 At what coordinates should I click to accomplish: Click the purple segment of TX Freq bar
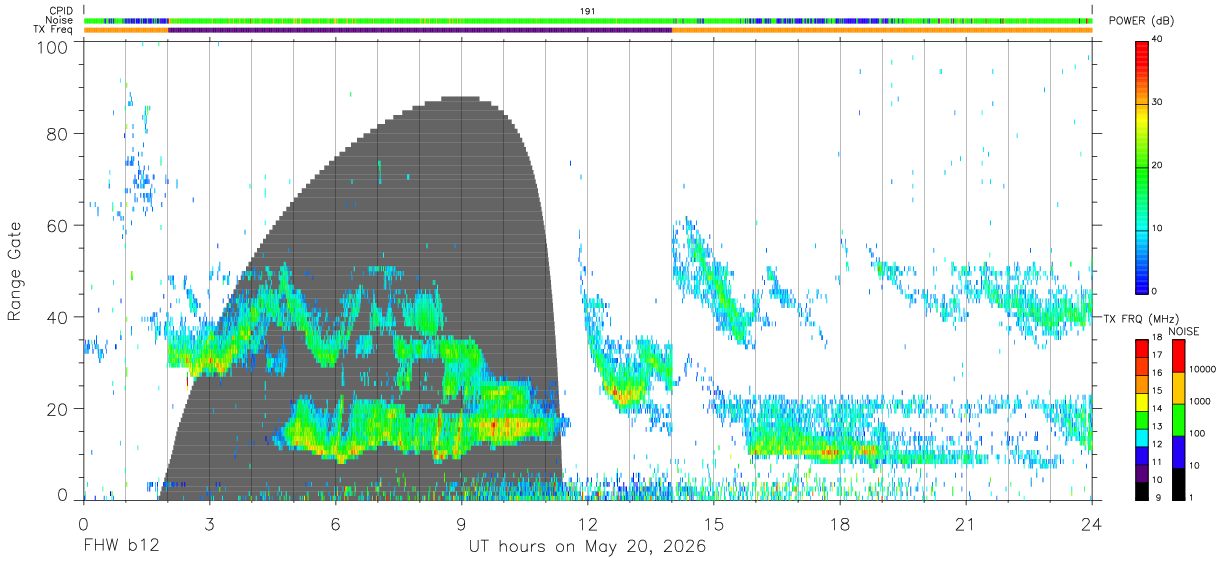point(420,30)
